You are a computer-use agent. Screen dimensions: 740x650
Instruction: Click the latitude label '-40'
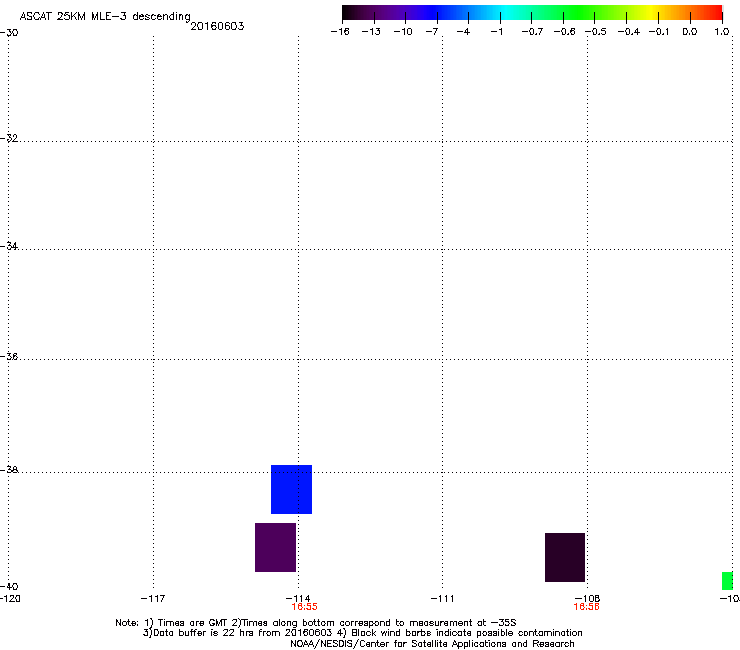click(9, 586)
